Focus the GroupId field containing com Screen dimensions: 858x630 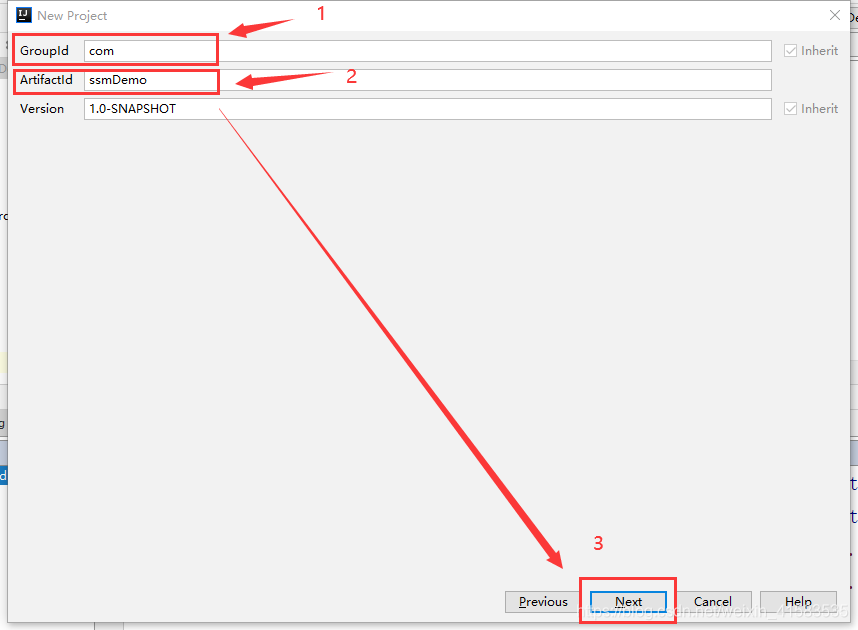tap(427, 51)
